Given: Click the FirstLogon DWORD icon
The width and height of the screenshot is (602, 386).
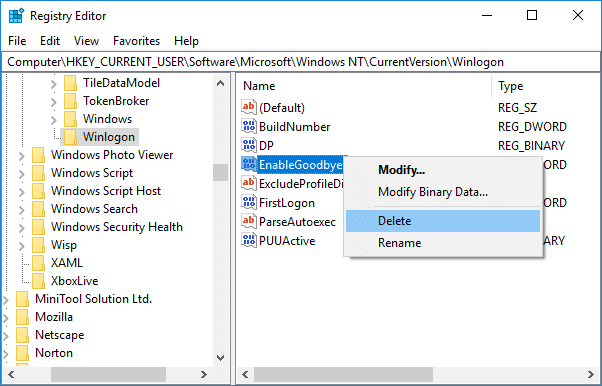Looking at the screenshot, I should (x=249, y=202).
